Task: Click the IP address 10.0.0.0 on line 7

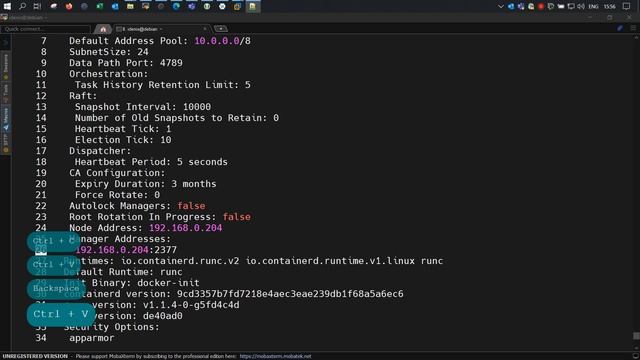Action: [x=217, y=41]
